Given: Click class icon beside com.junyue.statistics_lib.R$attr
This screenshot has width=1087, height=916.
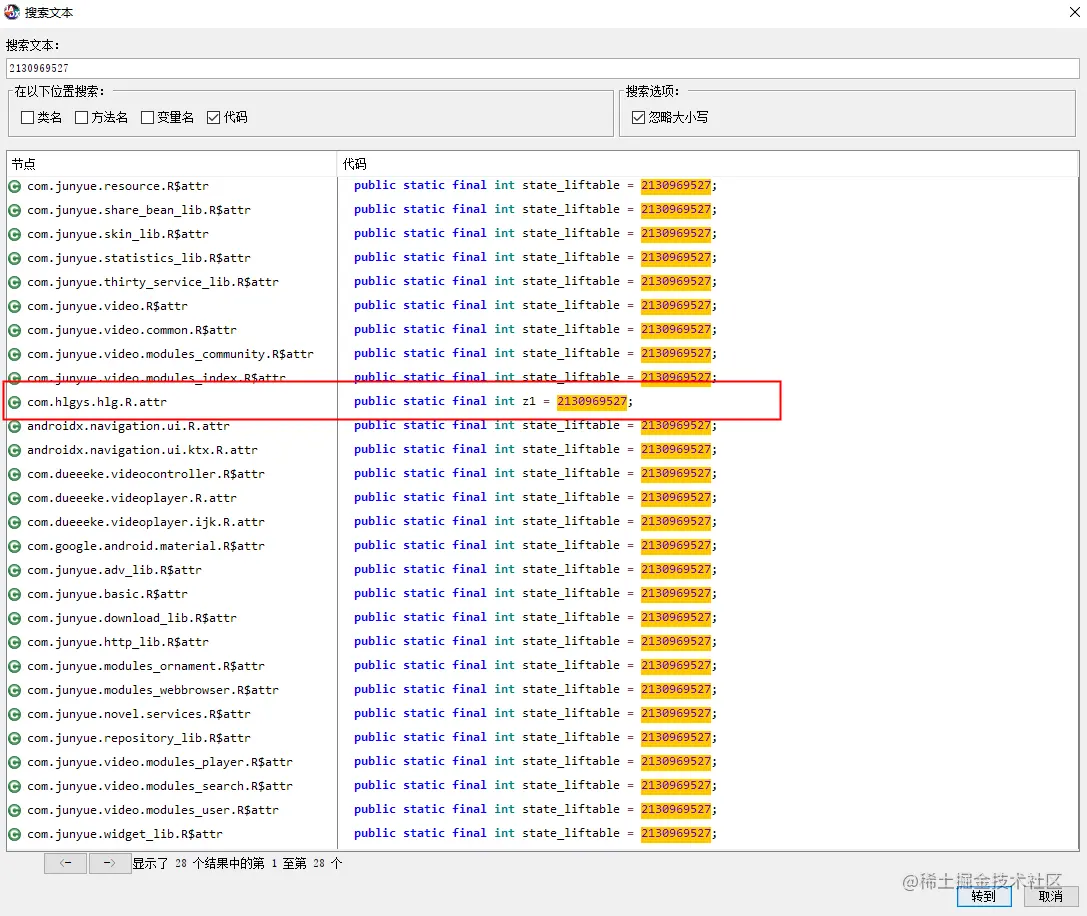Looking at the screenshot, I should pos(14,258).
